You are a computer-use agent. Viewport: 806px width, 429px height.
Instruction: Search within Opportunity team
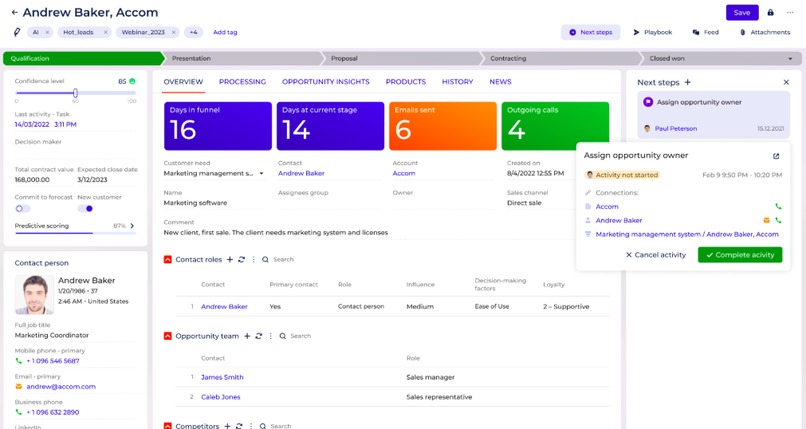pos(295,336)
